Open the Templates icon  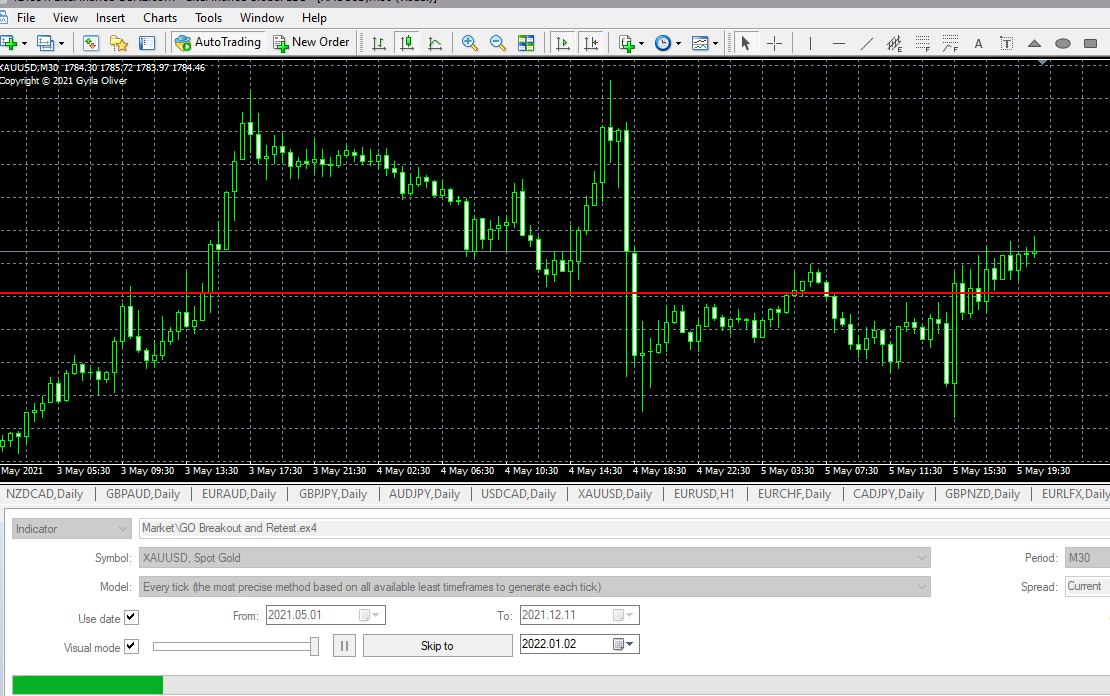tap(699, 43)
